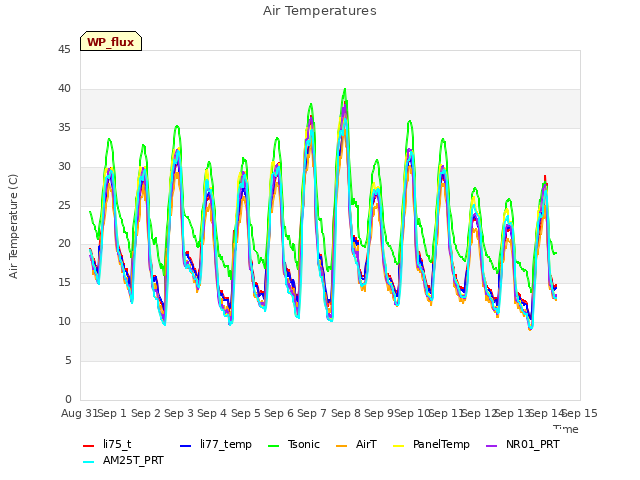
Task: Toggle the li75_t legend entry
Action: tap(107, 444)
